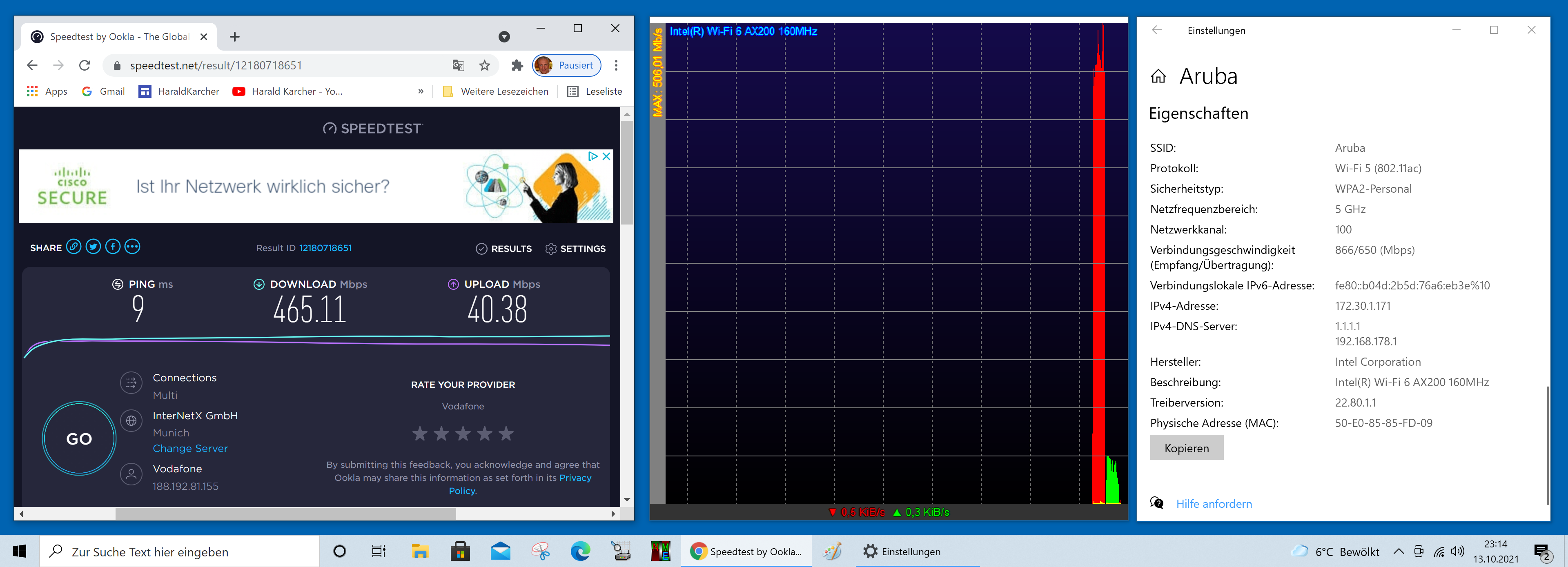This screenshot has height=567, width=1568.
Task: Go to Settings home icon
Action: (1158, 77)
